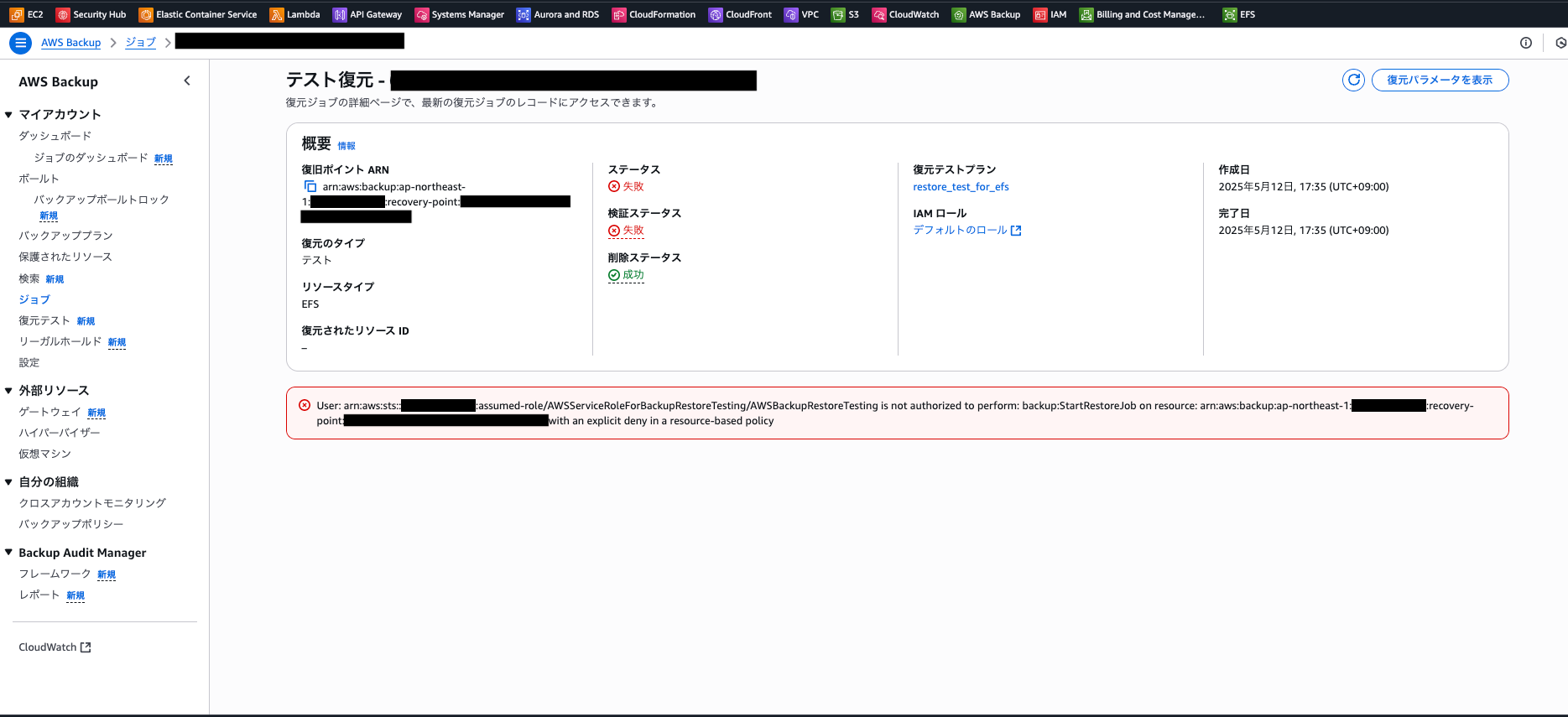Refresh the restore job details
This screenshot has width=1568, height=717.
click(x=1353, y=80)
